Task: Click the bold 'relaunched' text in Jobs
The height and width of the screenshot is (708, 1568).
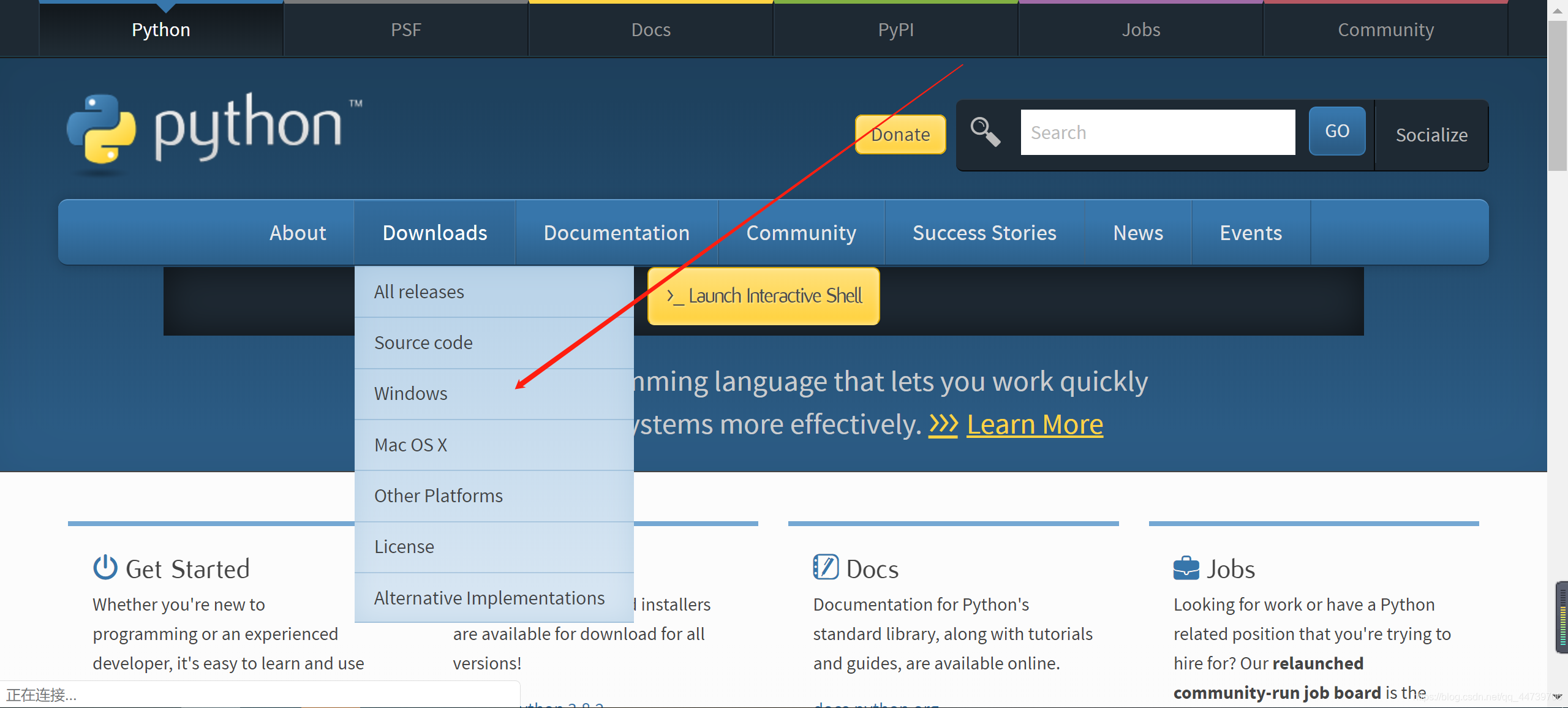Action: (x=1317, y=663)
